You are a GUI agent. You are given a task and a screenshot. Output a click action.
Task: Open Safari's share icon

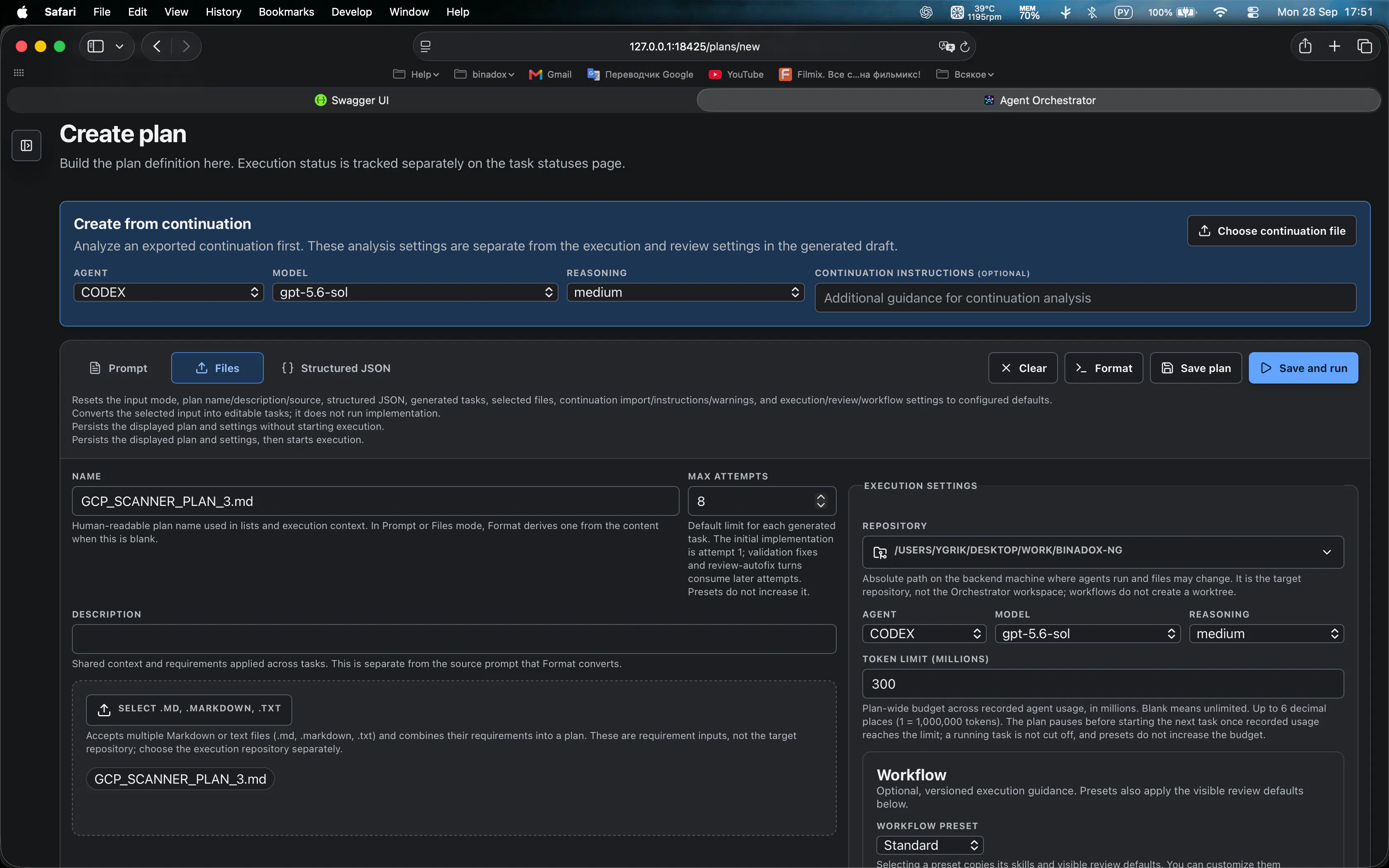pyautogui.click(x=1305, y=46)
